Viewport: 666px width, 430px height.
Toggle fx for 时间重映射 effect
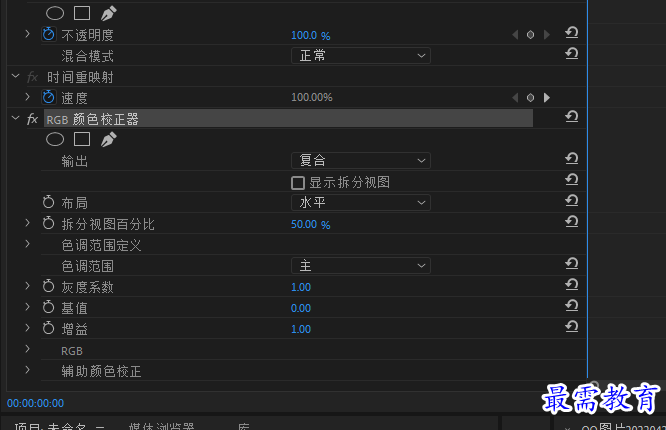coord(32,77)
